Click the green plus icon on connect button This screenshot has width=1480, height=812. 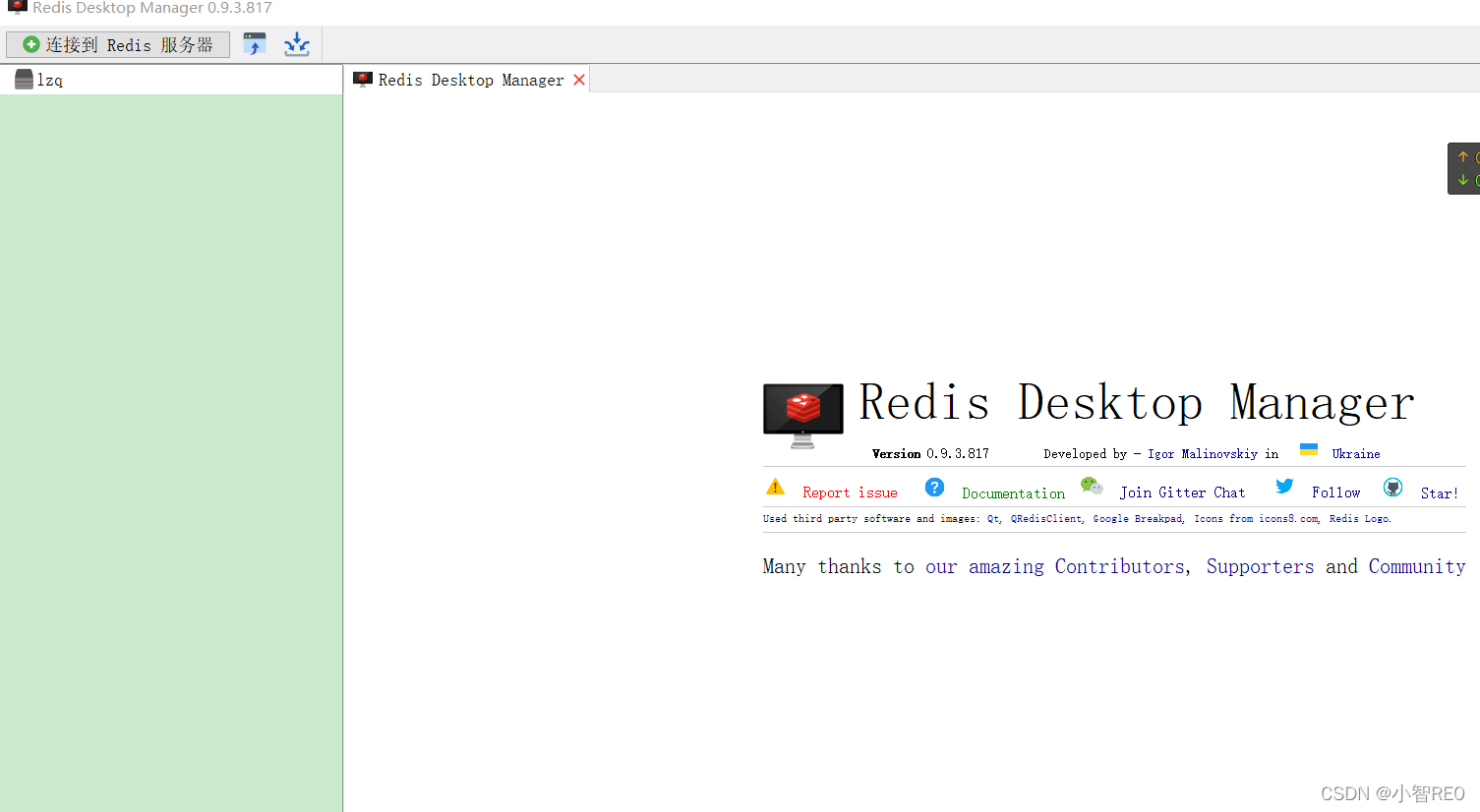(31, 44)
